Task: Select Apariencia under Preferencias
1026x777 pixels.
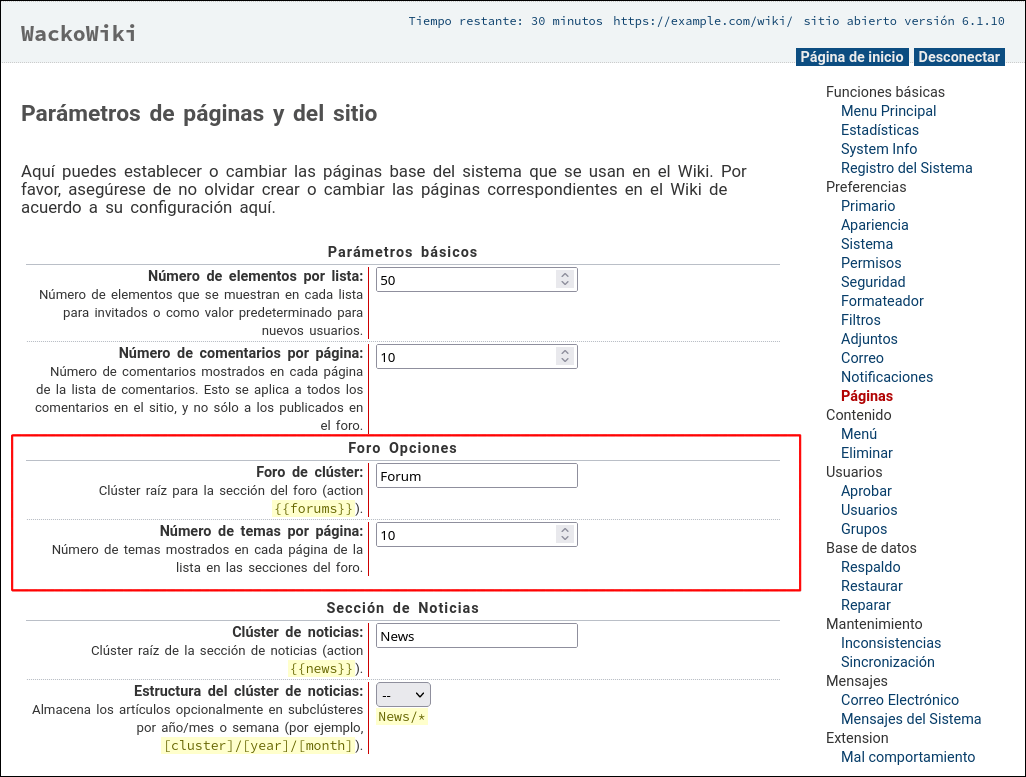Action: [x=874, y=225]
